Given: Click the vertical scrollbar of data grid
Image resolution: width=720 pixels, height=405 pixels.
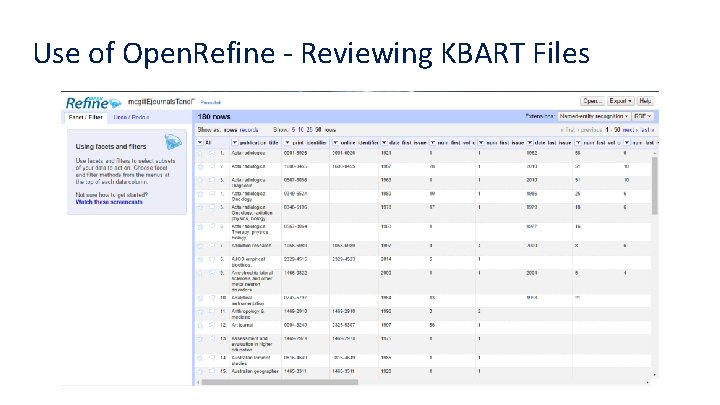Looking at the screenshot, I should pos(655,186).
